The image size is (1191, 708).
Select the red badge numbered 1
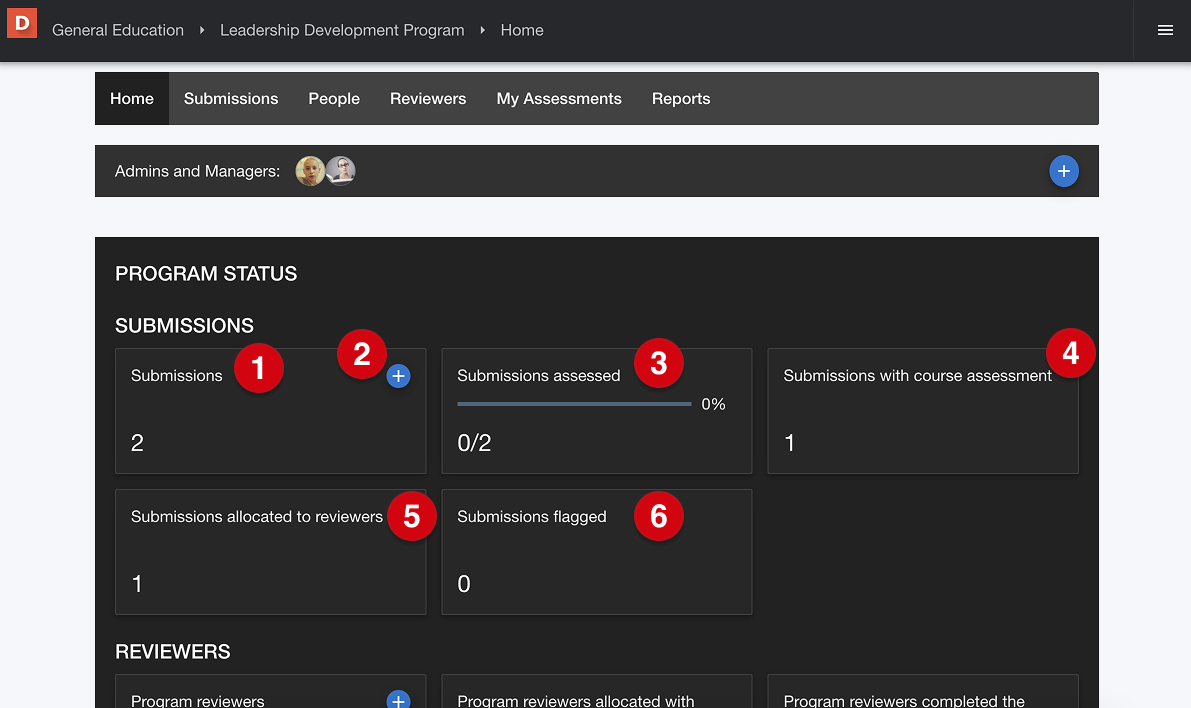(x=259, y=368)
